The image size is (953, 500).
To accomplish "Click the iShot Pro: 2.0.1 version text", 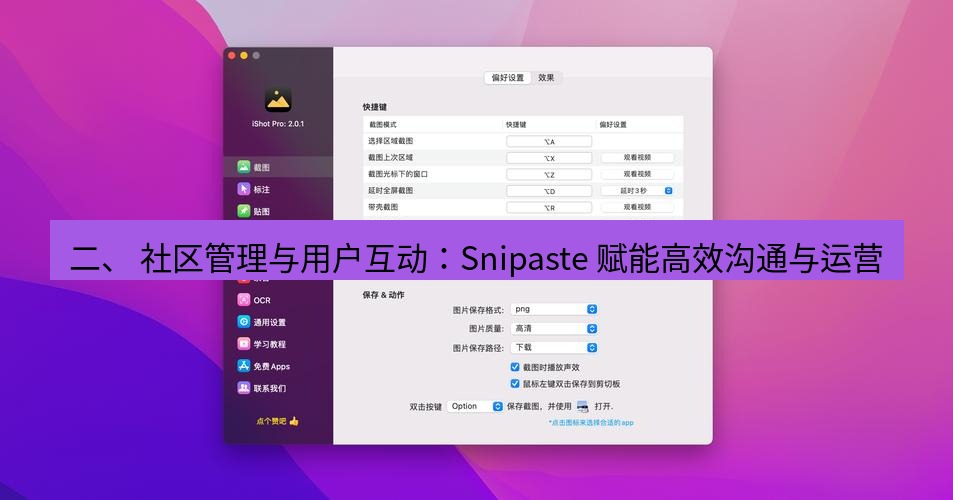I will (x=278, y=124).
